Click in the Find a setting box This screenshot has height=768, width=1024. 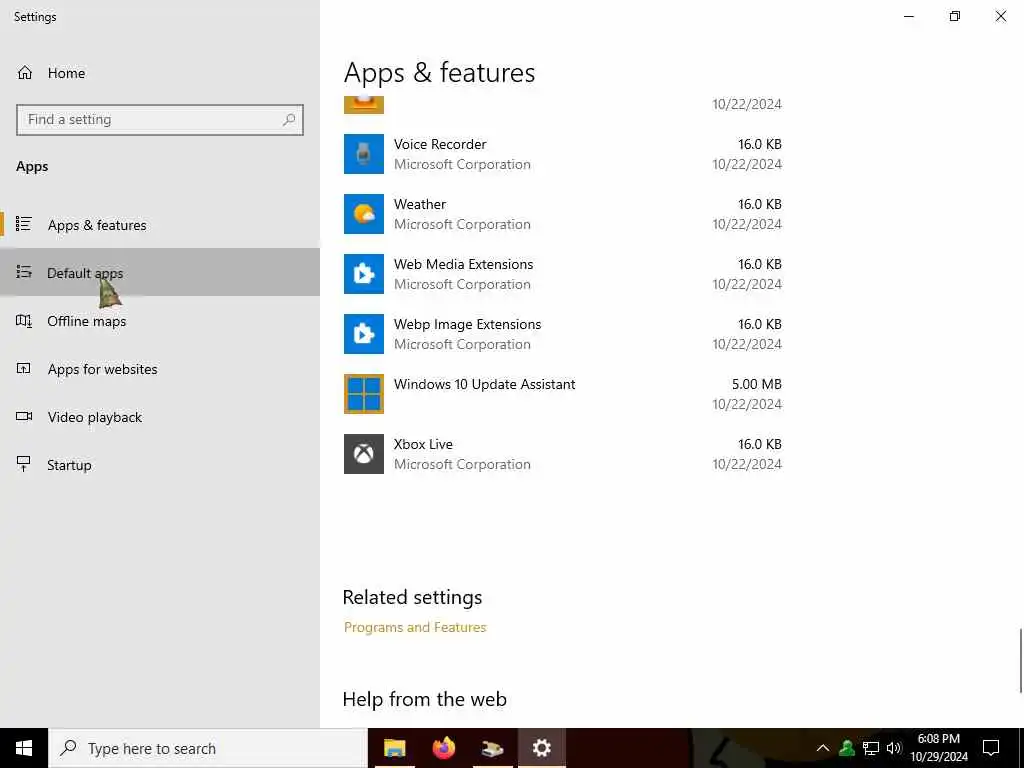pyautogui.click(x=159, y=120)
